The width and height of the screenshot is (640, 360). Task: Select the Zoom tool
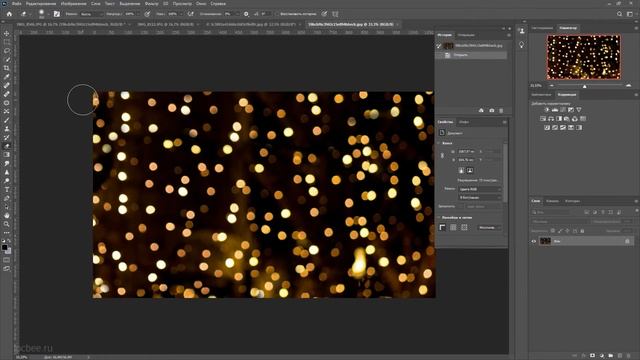(7, 224)
